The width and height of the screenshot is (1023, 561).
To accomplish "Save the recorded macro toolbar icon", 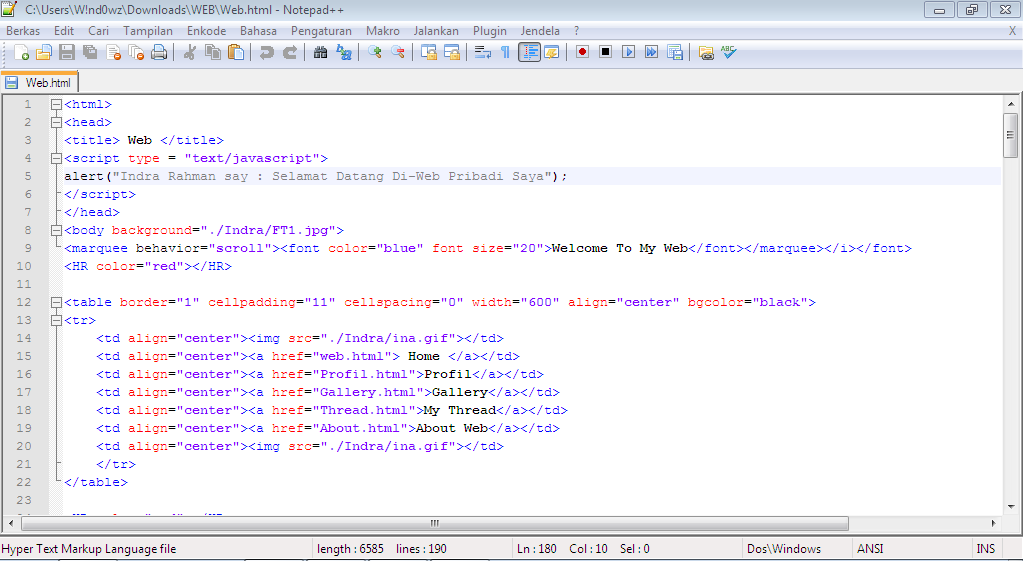I will [675, 52].
